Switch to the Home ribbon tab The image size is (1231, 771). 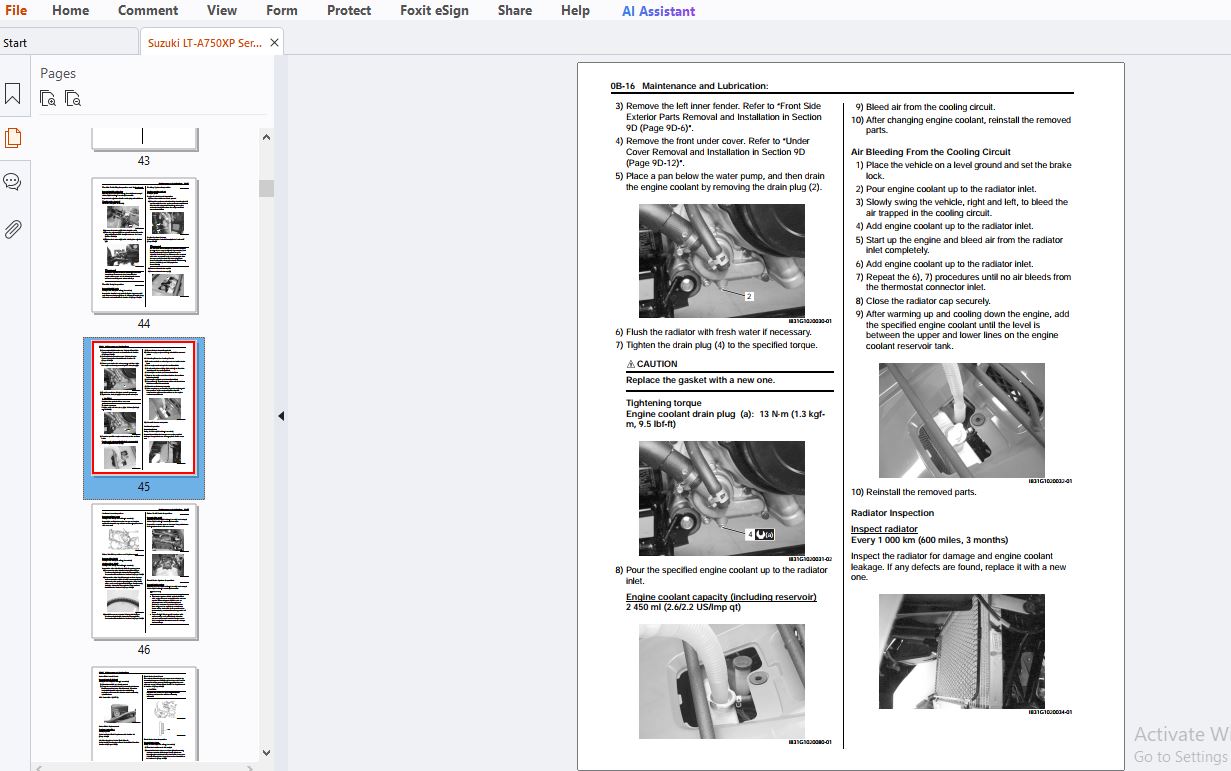pyautogui.click(x=70, y=10)
